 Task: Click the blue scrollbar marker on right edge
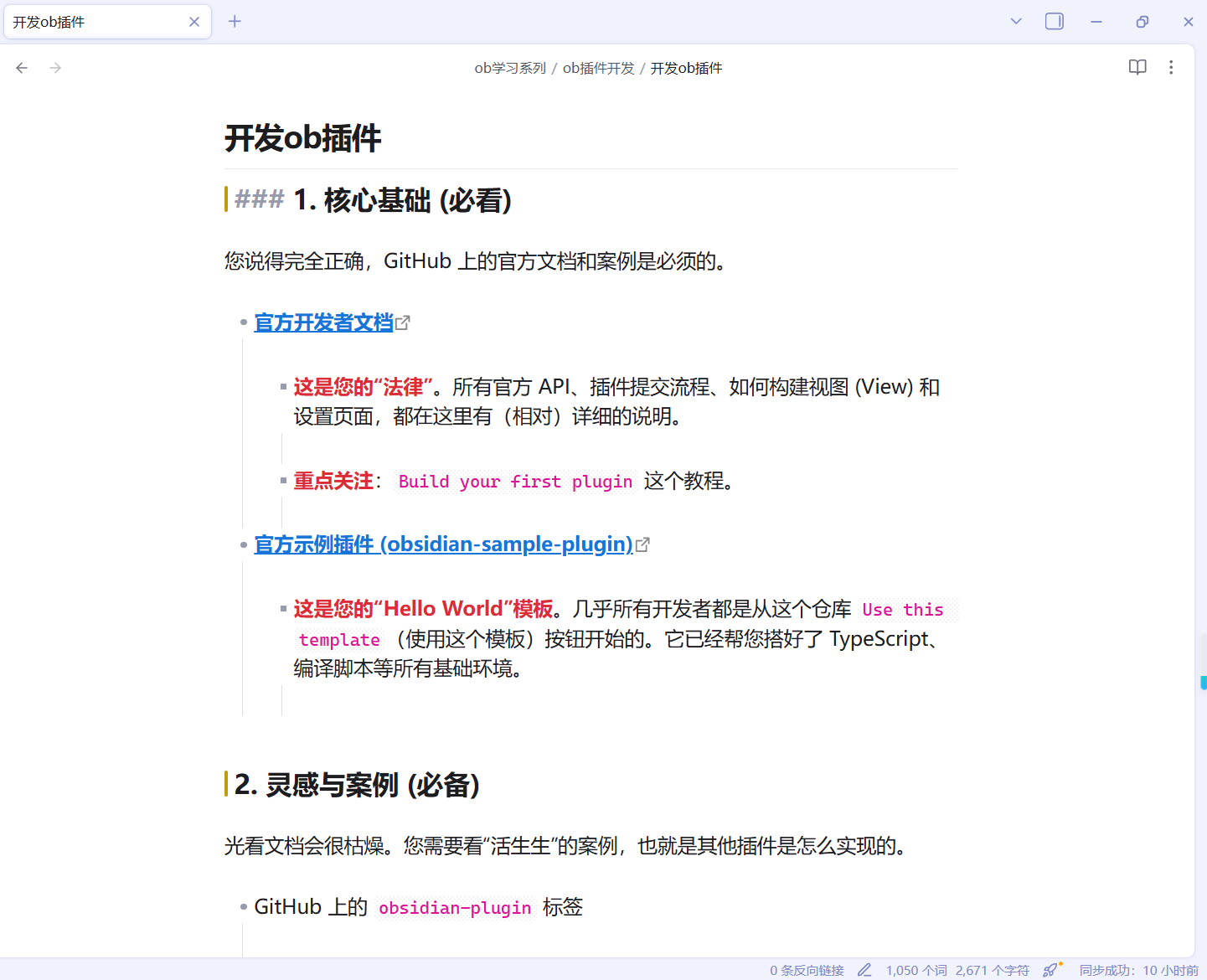click(1204, 682)
